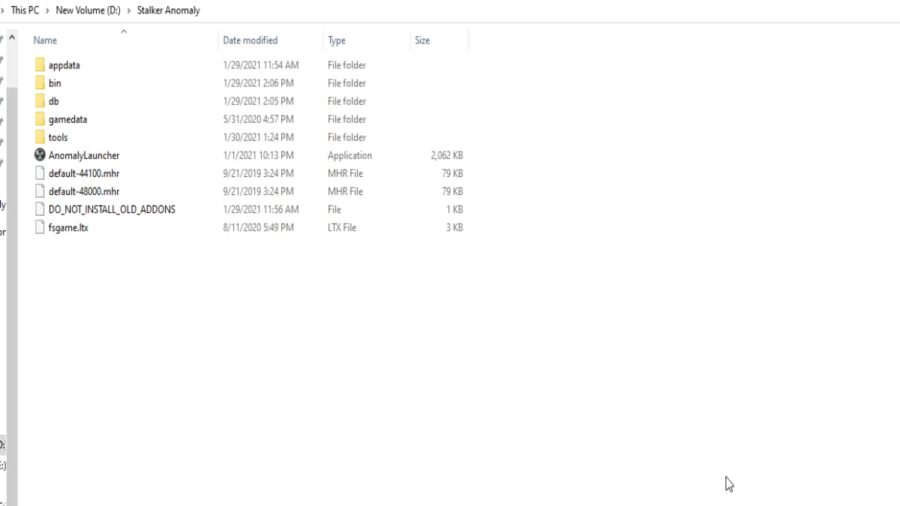Click the LTX File type cell

tap(342, 227)
